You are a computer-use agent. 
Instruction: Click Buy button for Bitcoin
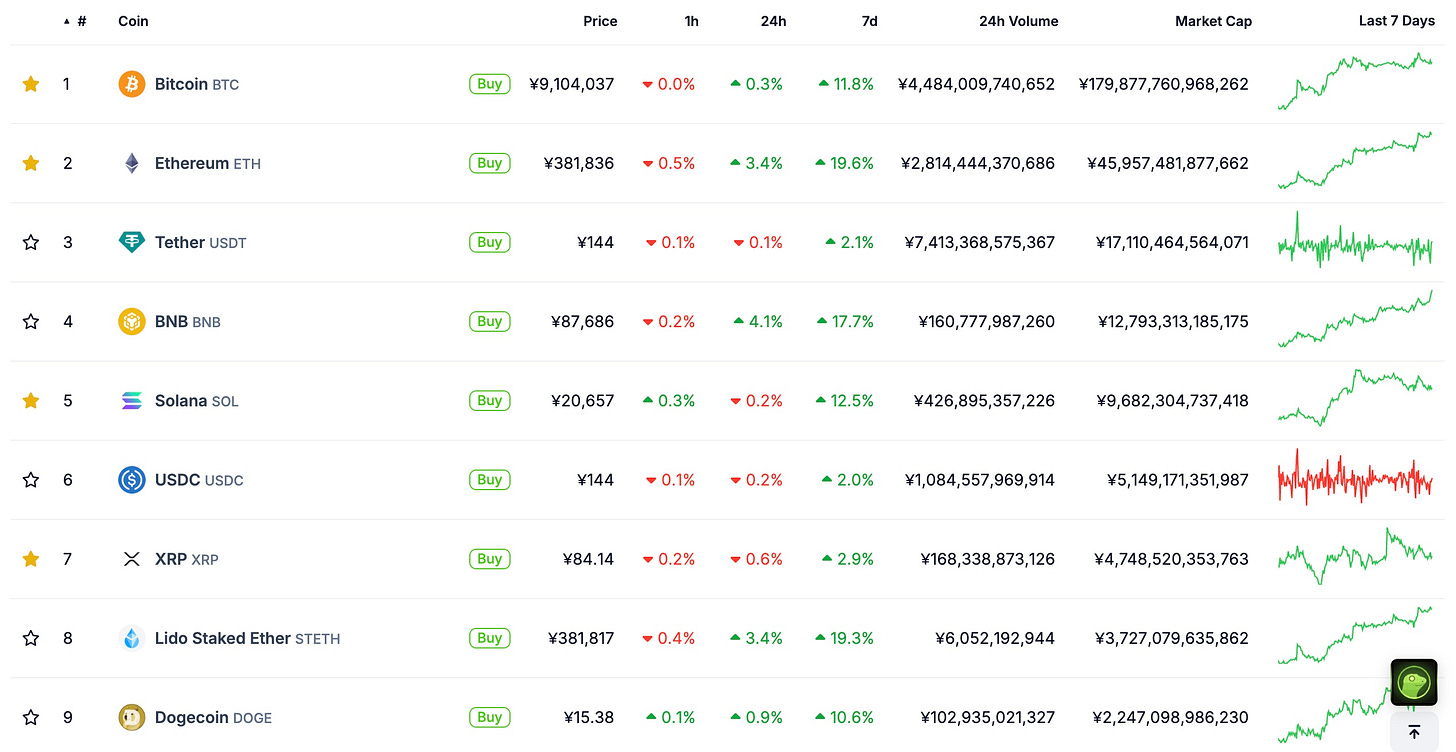pyautogui.click(x=490, y=84)
